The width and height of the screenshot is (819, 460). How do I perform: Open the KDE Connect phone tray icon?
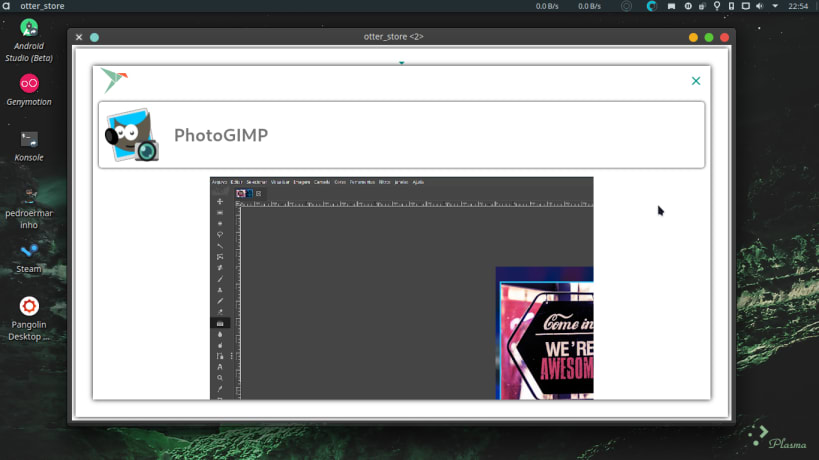coord(731,6)
